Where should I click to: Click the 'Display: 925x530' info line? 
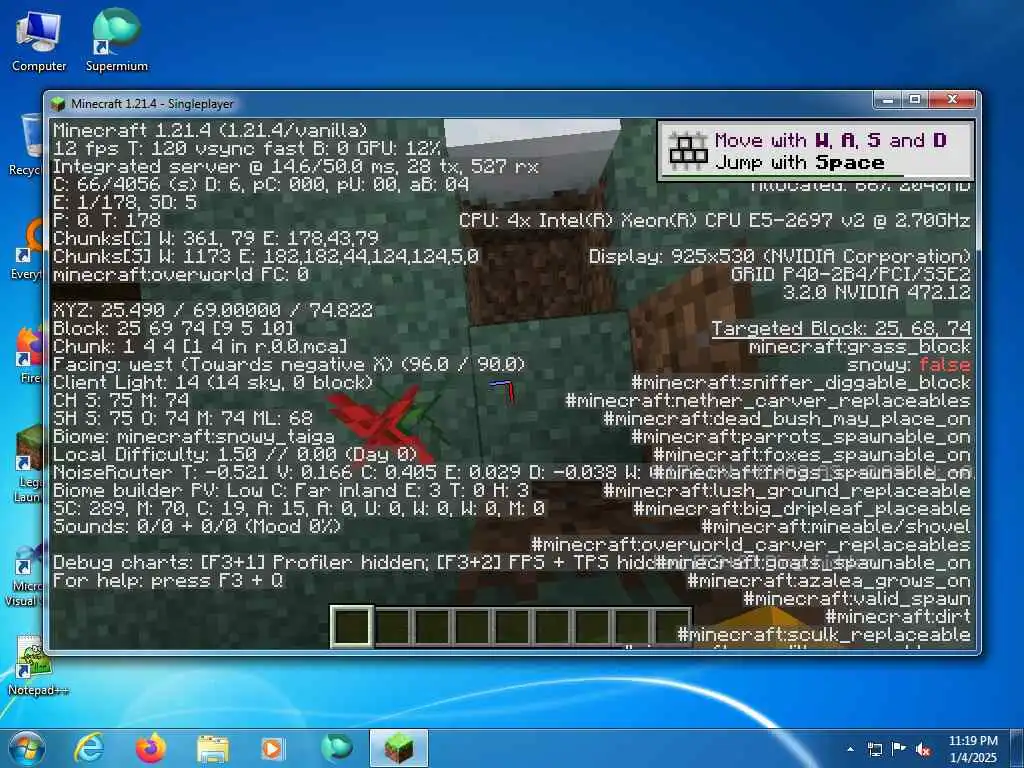[x=780, y=257]
